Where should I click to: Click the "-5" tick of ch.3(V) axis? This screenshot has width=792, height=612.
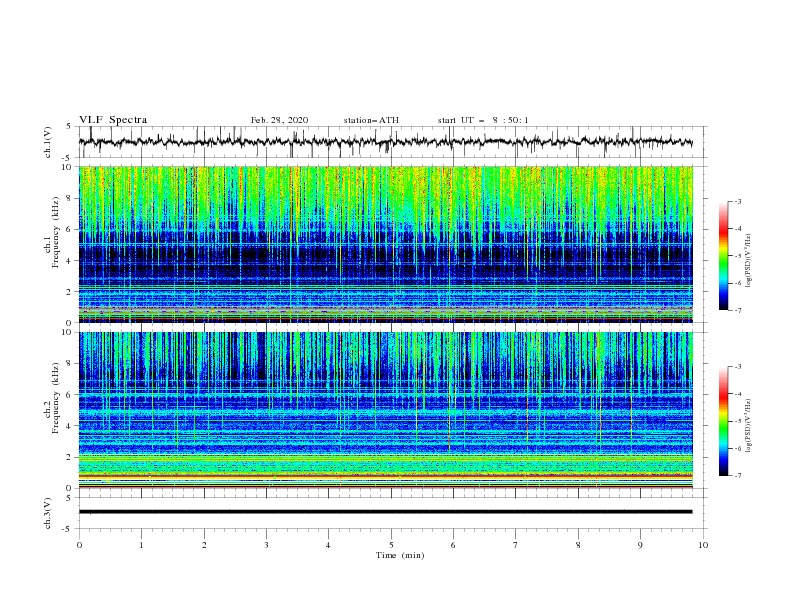coord(68,529)
